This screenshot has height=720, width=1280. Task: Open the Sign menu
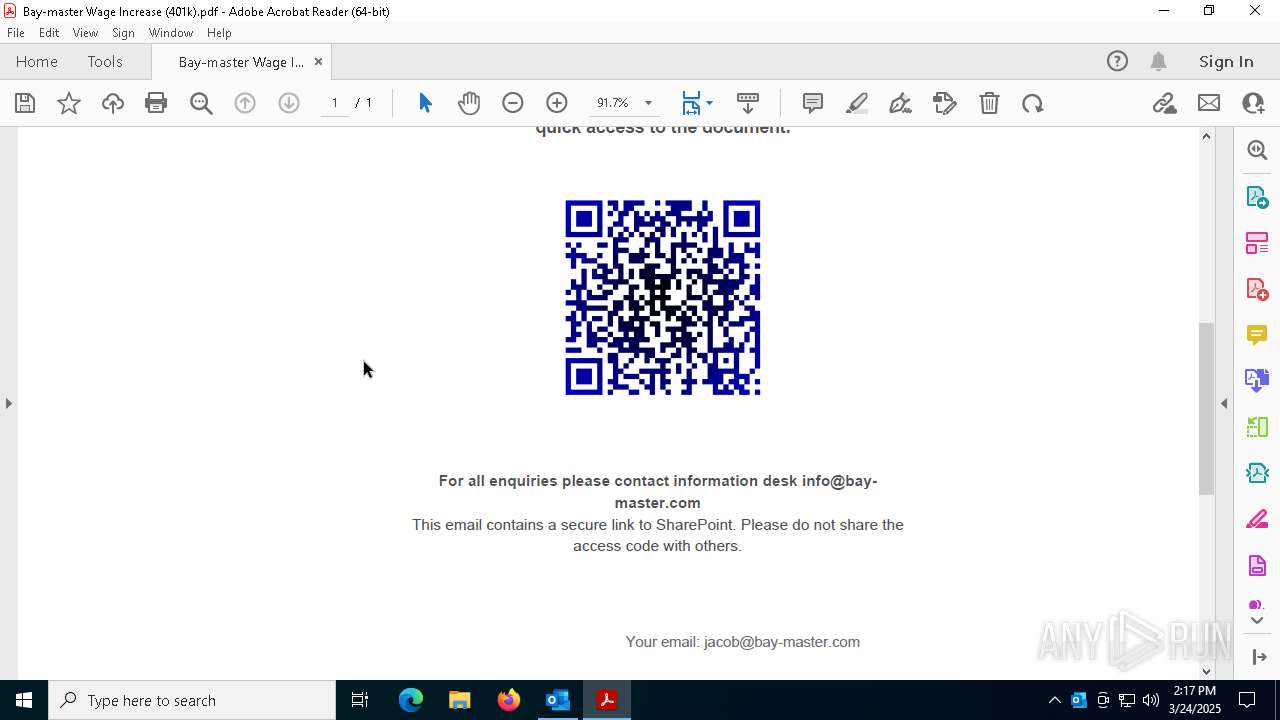[x=123, y=33]
